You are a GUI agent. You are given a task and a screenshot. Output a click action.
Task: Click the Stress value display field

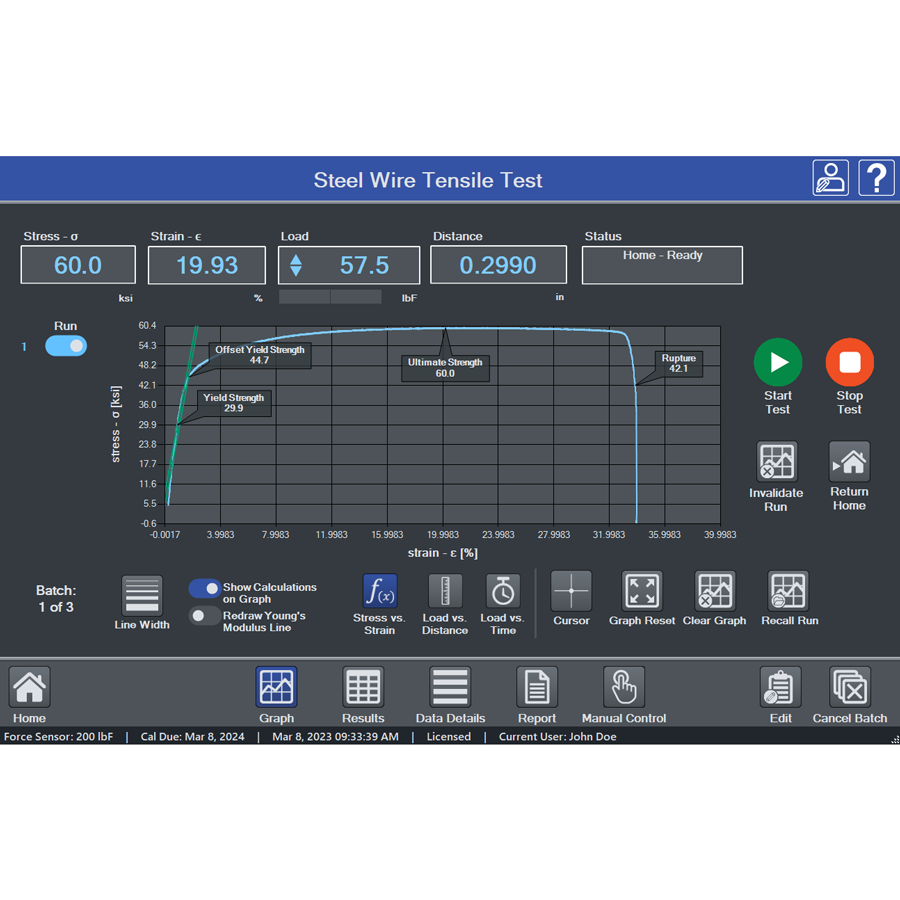pyautogui.click(x=78, y=266)
